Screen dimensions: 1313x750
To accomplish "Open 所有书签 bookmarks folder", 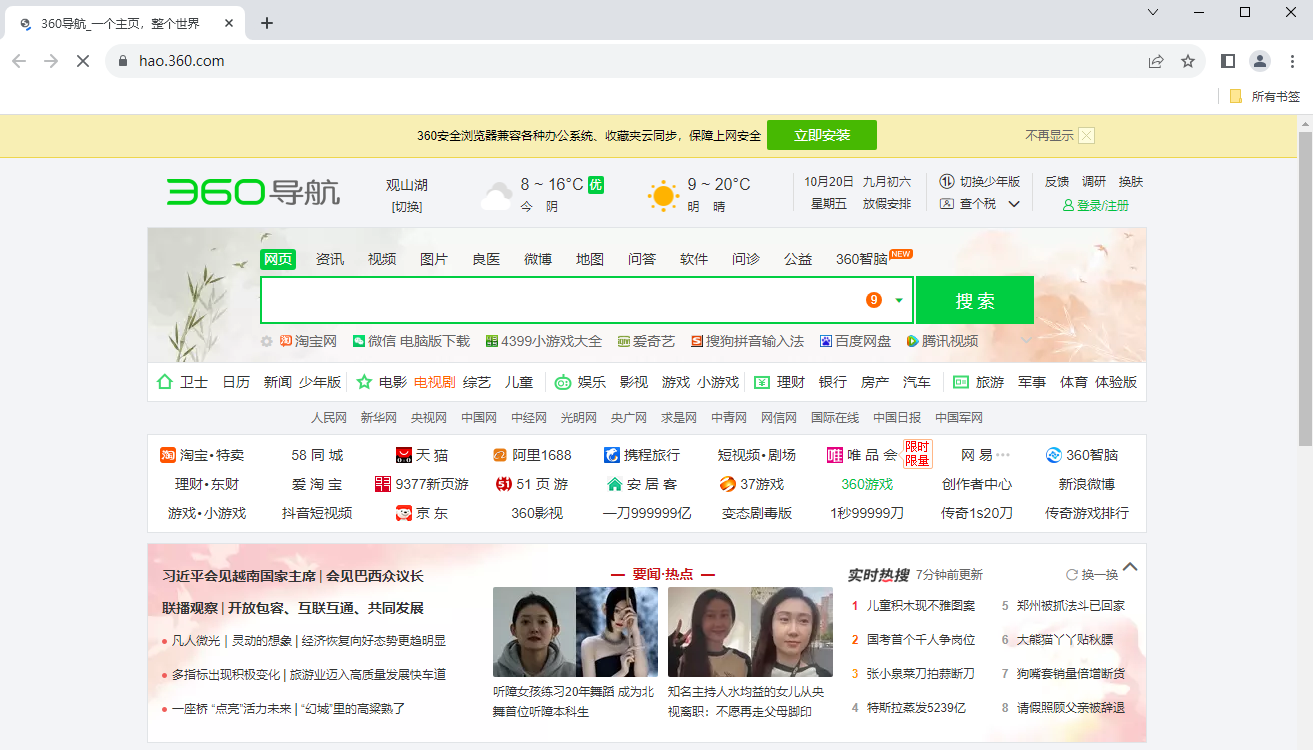I will [1265, 96].
